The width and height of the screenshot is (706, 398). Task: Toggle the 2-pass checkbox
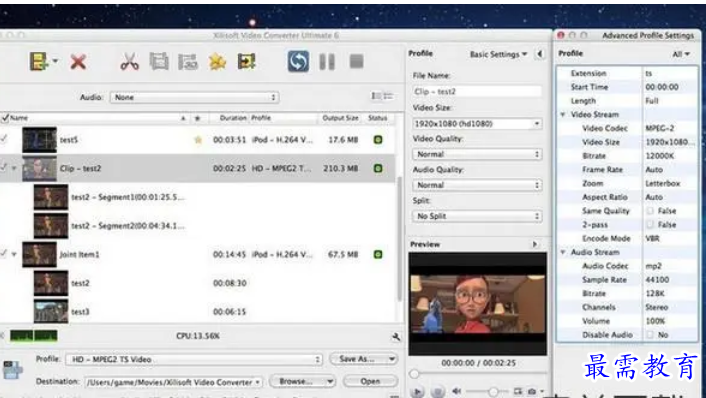pyautogui.click(x=650, y=224)
